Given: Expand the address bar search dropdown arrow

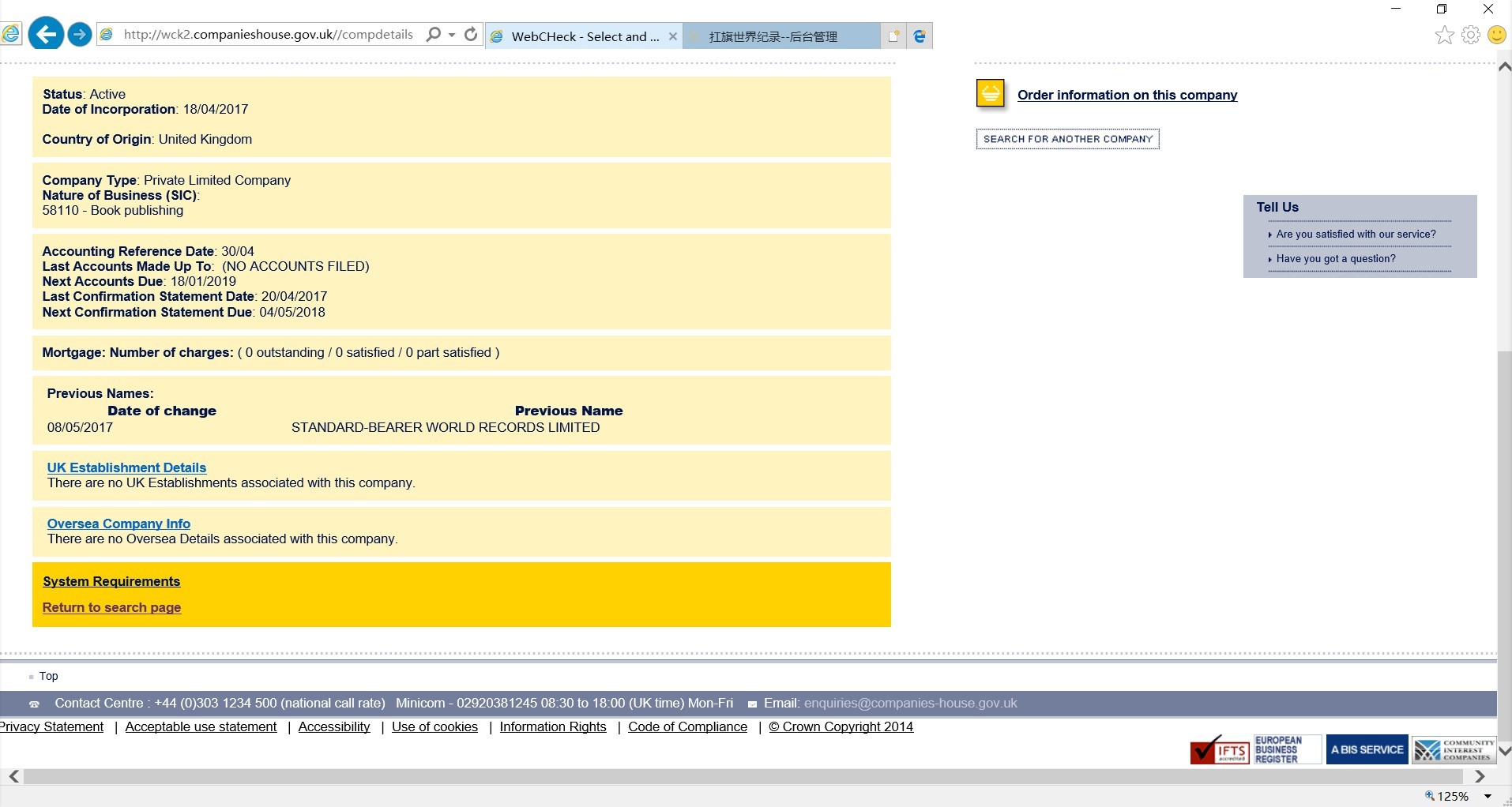Looking at the screenshot, I should pos(452,35).
